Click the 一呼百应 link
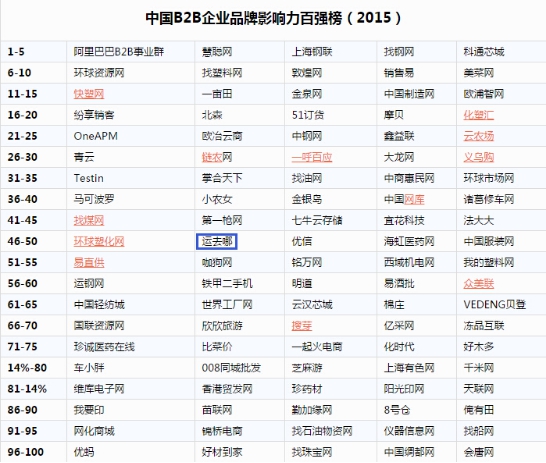Screen dimensions: 546x463 coord(312,157)
